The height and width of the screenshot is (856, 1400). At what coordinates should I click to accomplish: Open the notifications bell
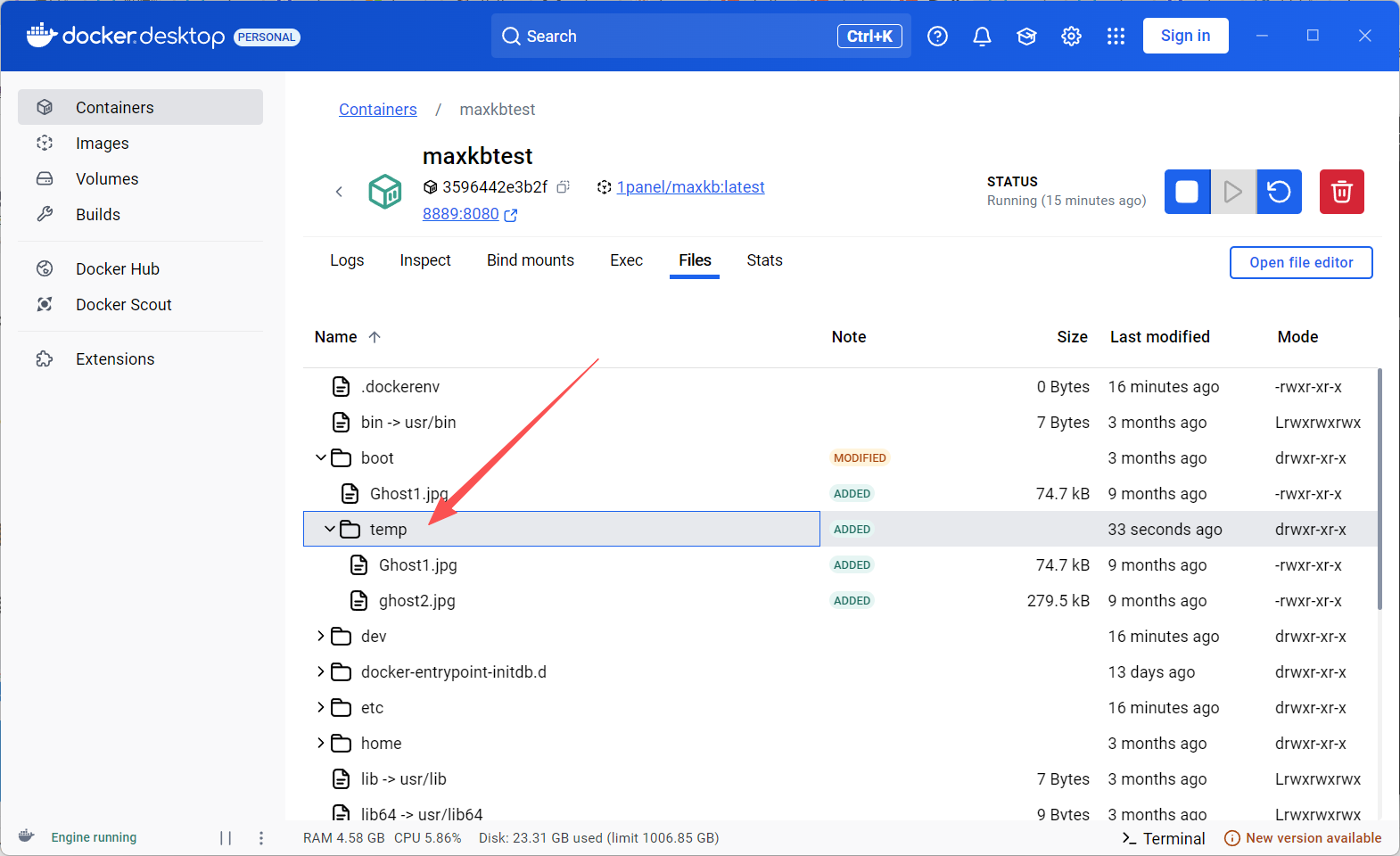click(982, 36)
